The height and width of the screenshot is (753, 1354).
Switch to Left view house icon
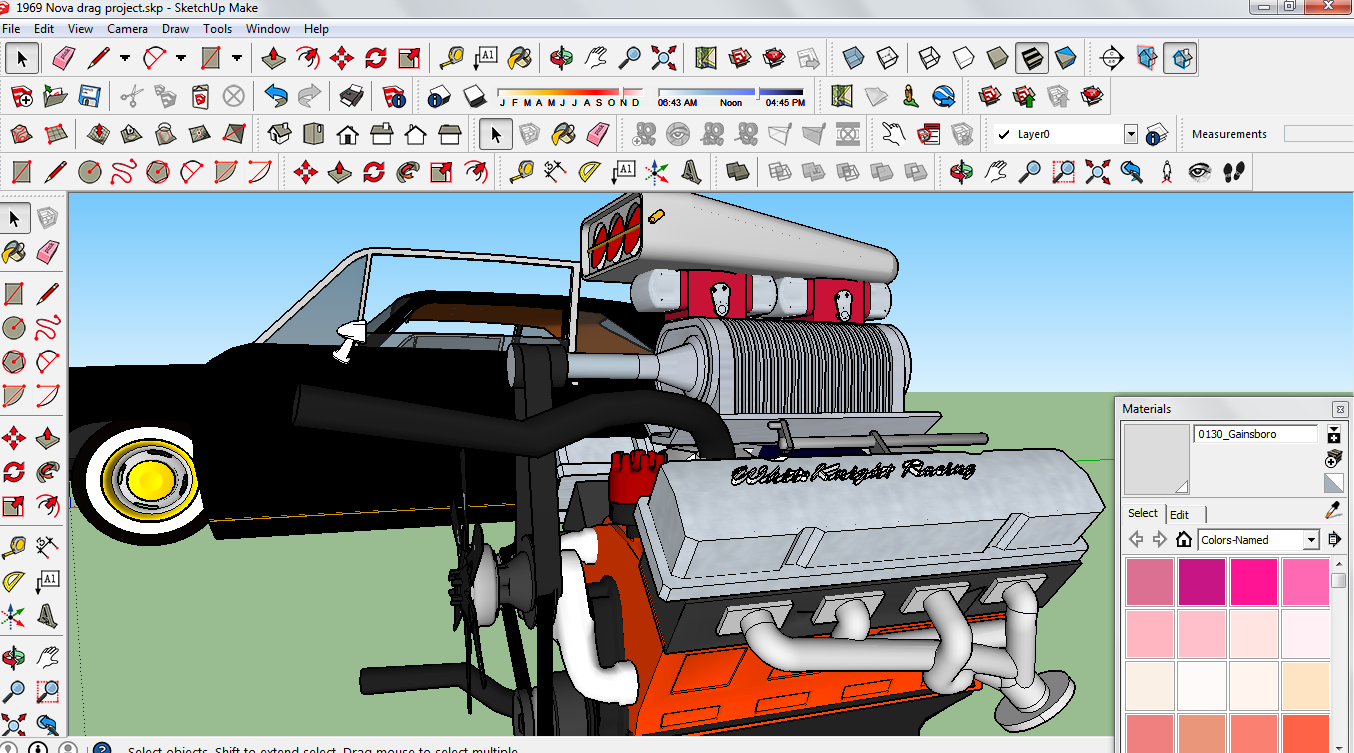[x=450, y=133]
